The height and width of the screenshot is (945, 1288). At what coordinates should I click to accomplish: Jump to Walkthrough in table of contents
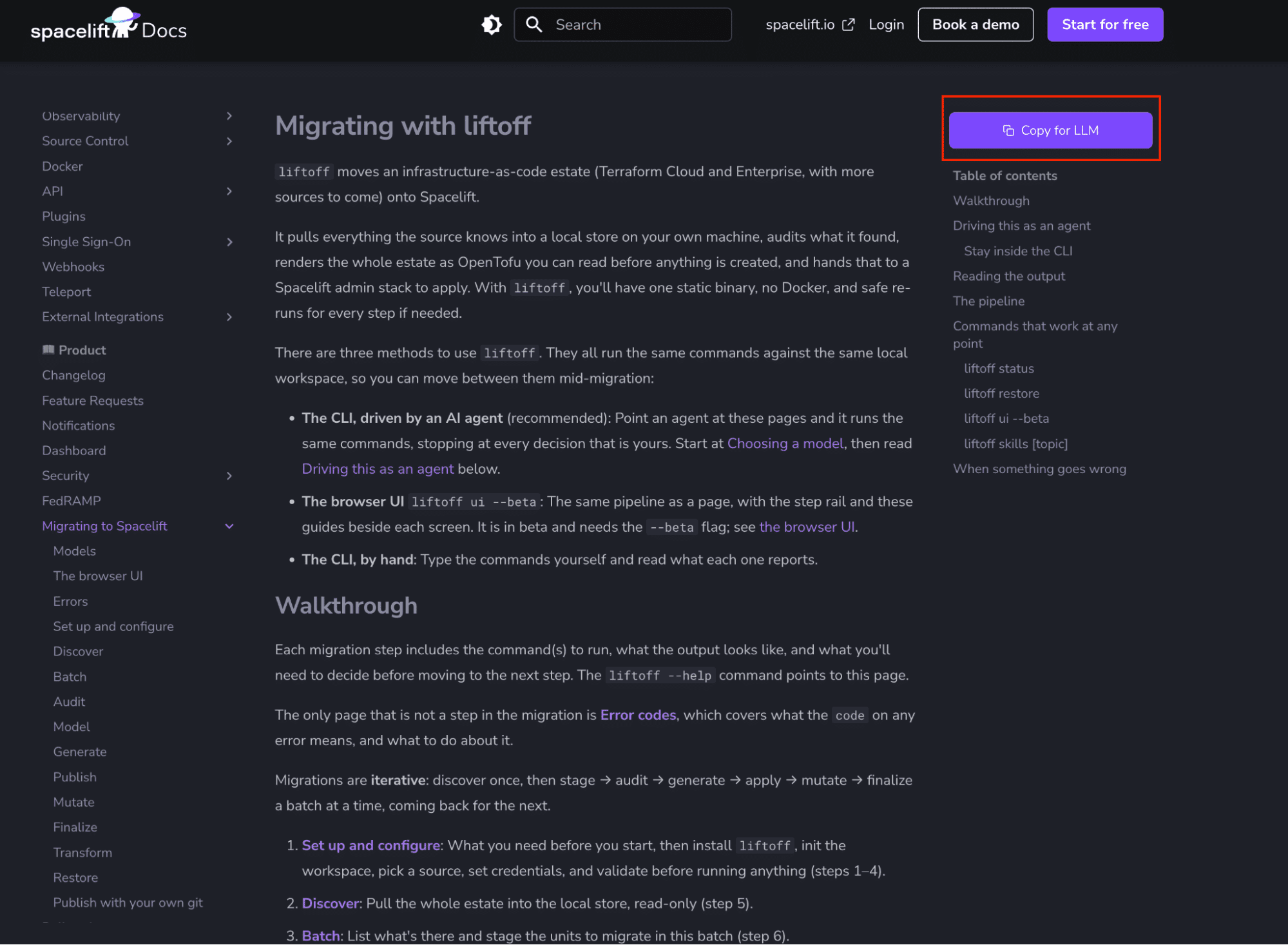(991, 201)
